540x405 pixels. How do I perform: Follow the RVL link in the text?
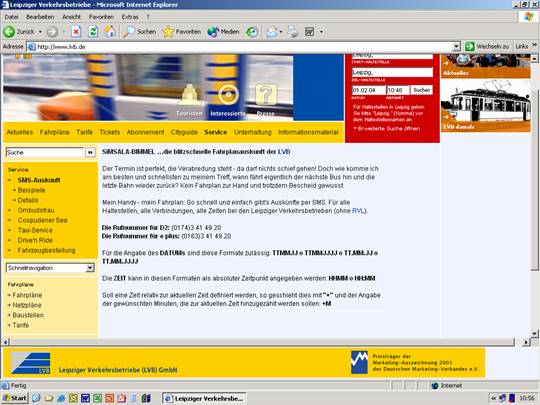[358, 211]
